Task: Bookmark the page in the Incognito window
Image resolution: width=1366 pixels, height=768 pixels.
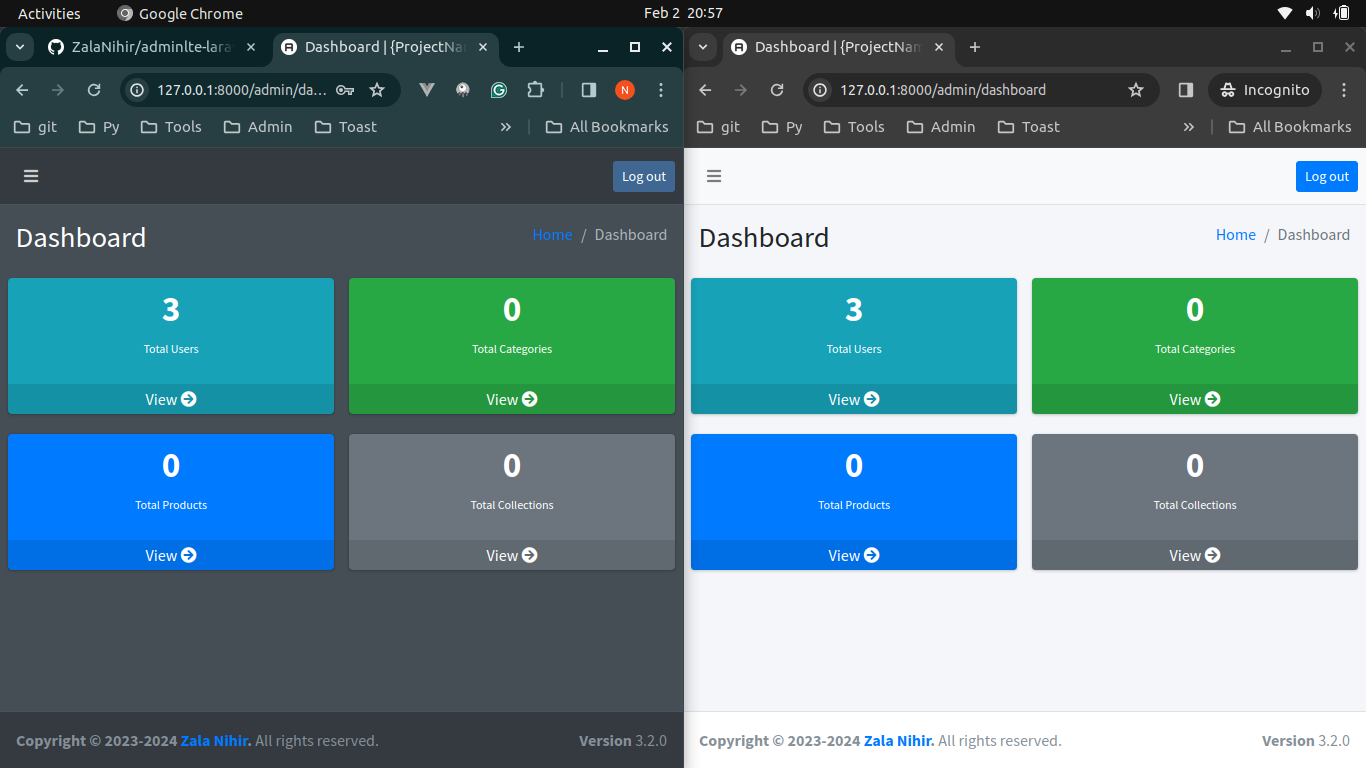Action: coord(1136,90)
